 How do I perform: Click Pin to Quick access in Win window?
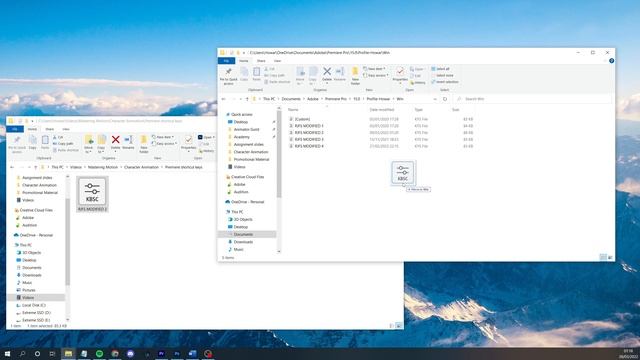click(x=228, y=76)
